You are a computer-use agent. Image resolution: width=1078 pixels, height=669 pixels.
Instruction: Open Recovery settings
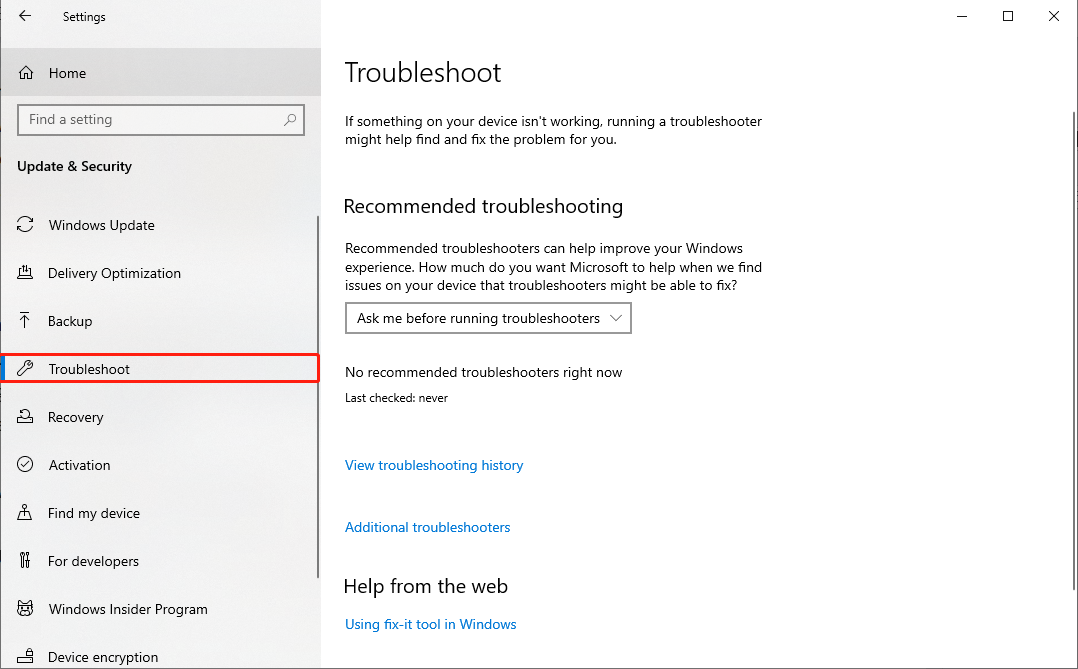coord(160,417)
